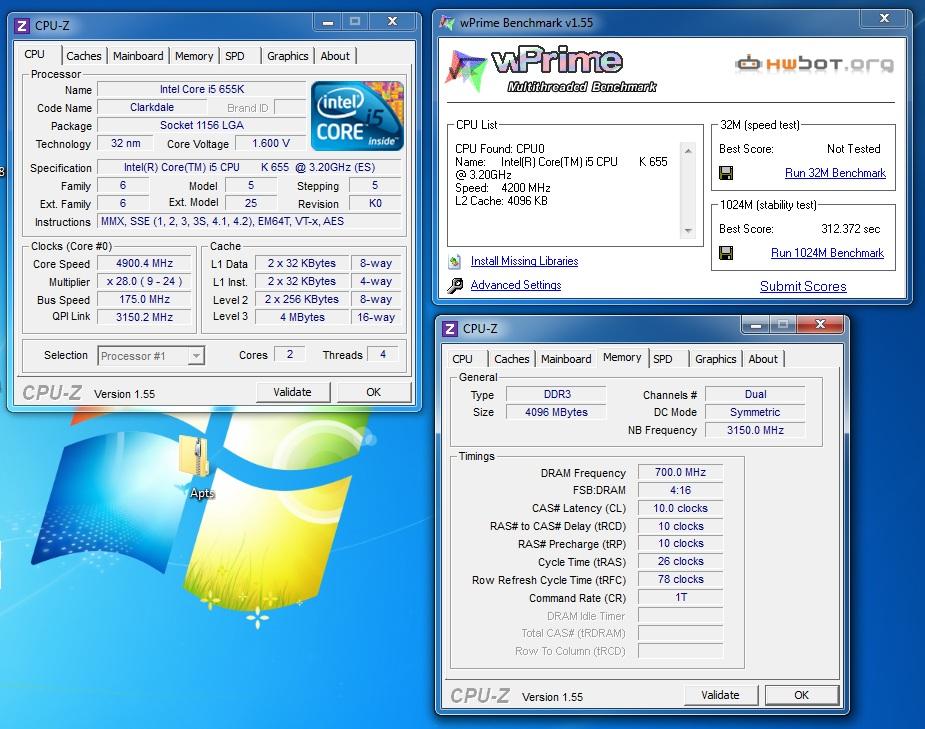The width and height of the screenshot is (925, 729).
Task: Click OK in Memory CPU-Z window
Action: [801, 695]
